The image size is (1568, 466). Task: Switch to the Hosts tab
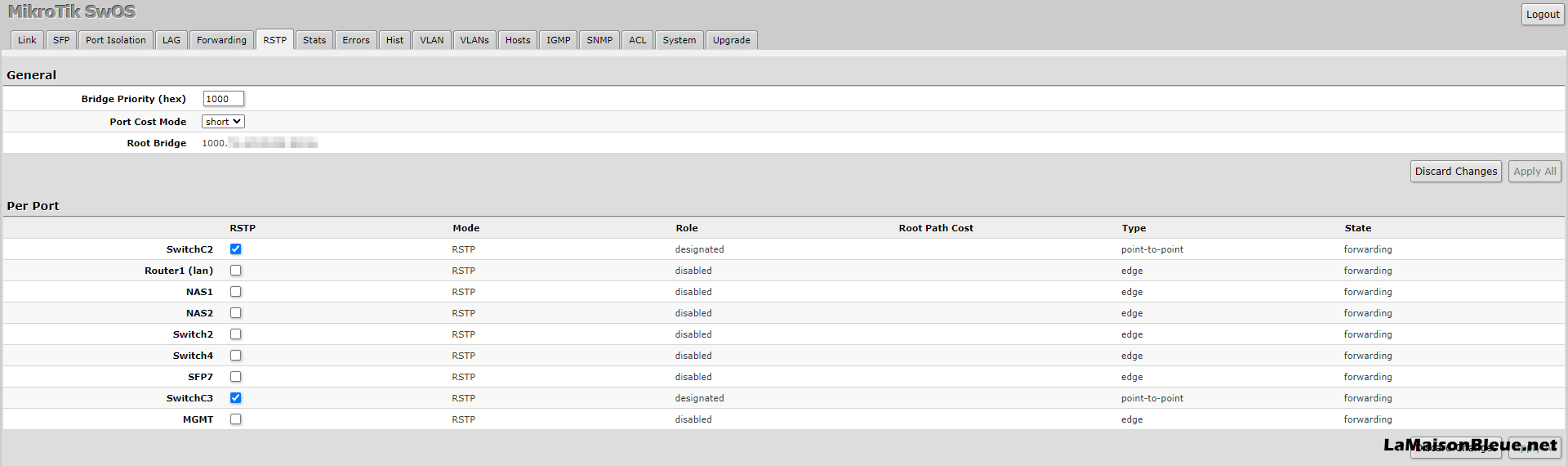pyautogui.click(x=518, y=40)
